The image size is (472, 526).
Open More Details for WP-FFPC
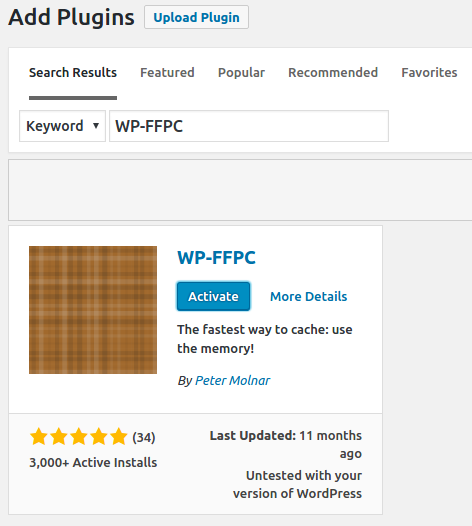[309, 297]
